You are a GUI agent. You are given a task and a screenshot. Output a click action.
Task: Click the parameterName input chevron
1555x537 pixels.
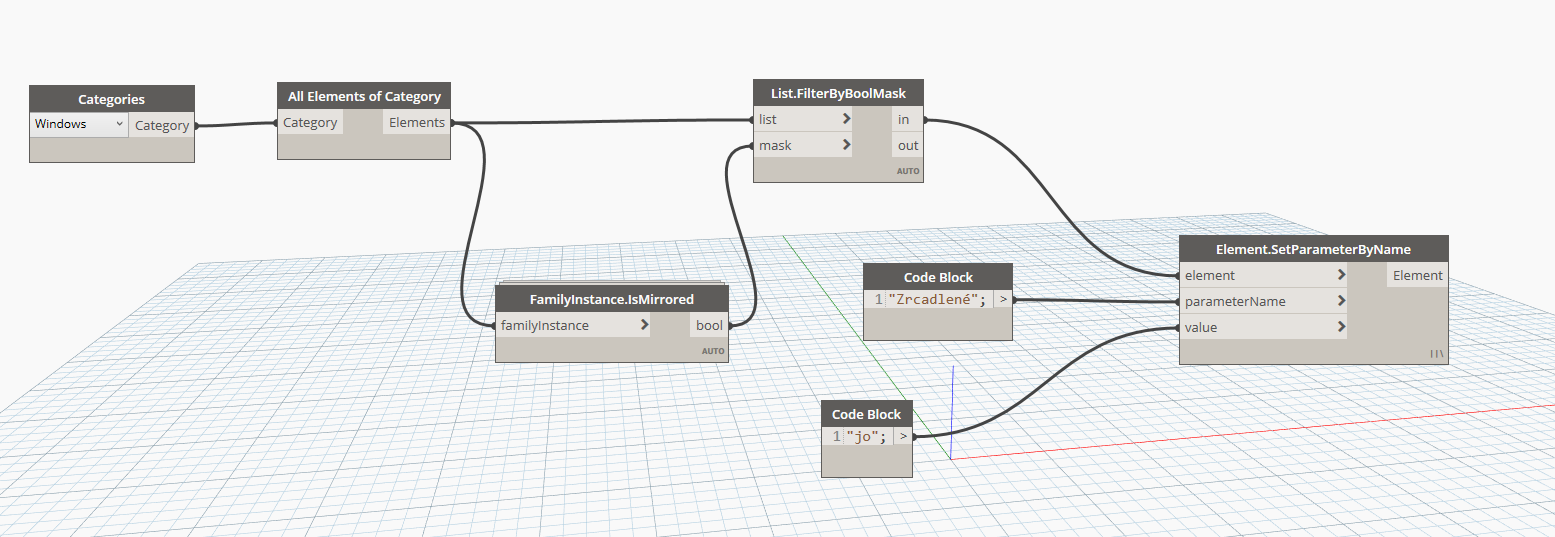click(1340, 301)
